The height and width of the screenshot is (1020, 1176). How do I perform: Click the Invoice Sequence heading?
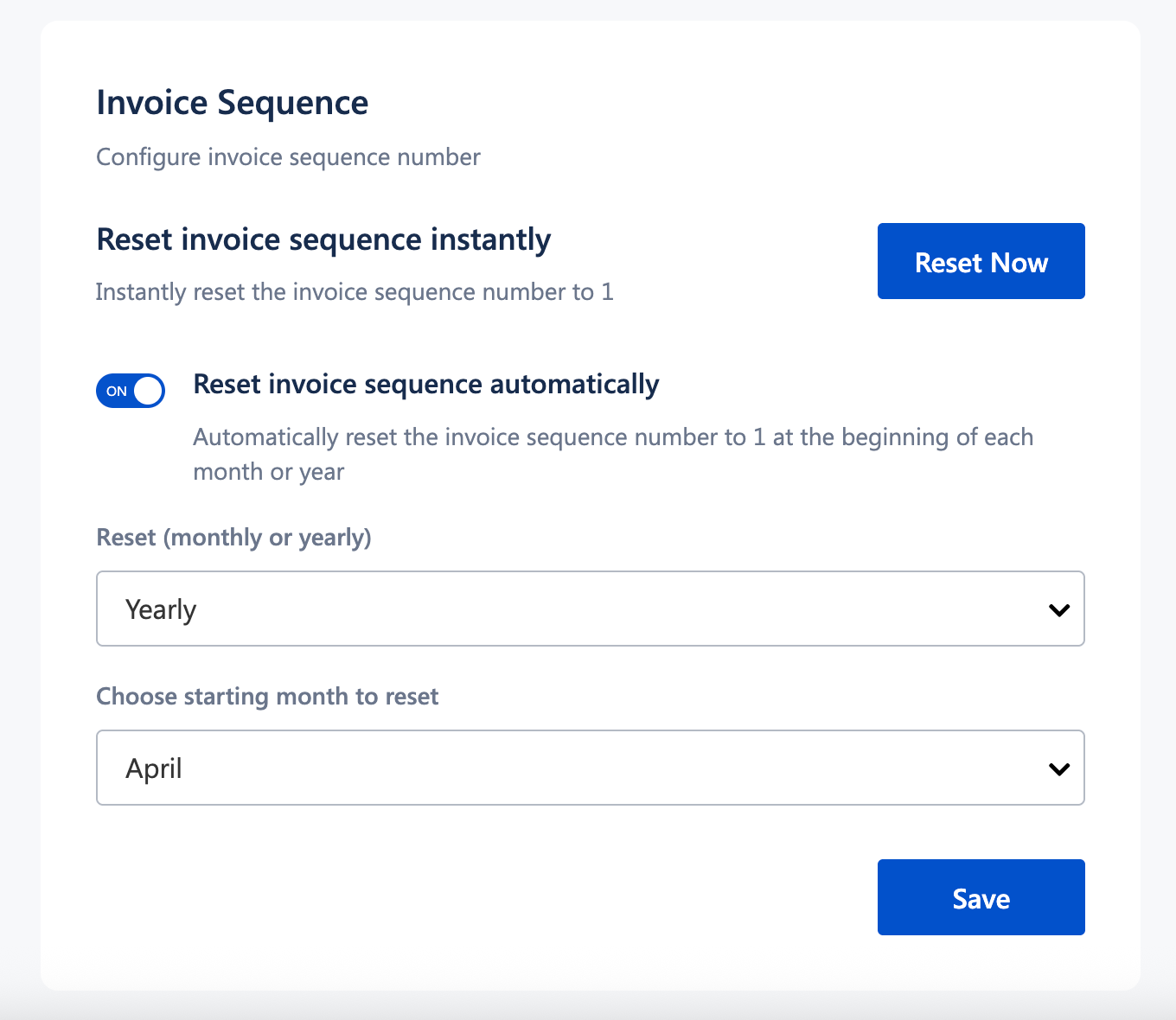tap(233, 103)
